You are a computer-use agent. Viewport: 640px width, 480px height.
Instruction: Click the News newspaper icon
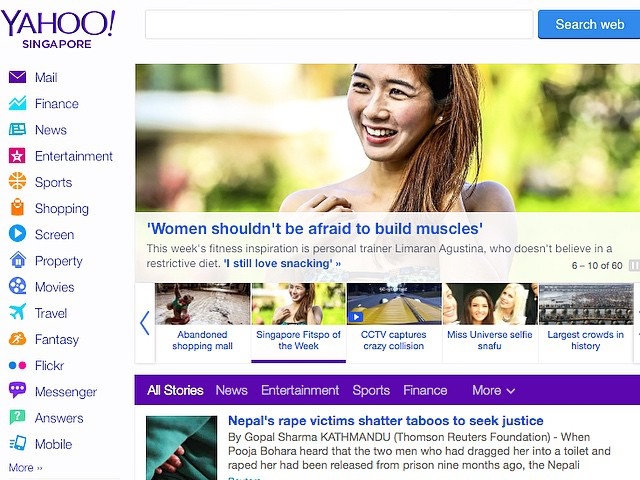point(17,129)
